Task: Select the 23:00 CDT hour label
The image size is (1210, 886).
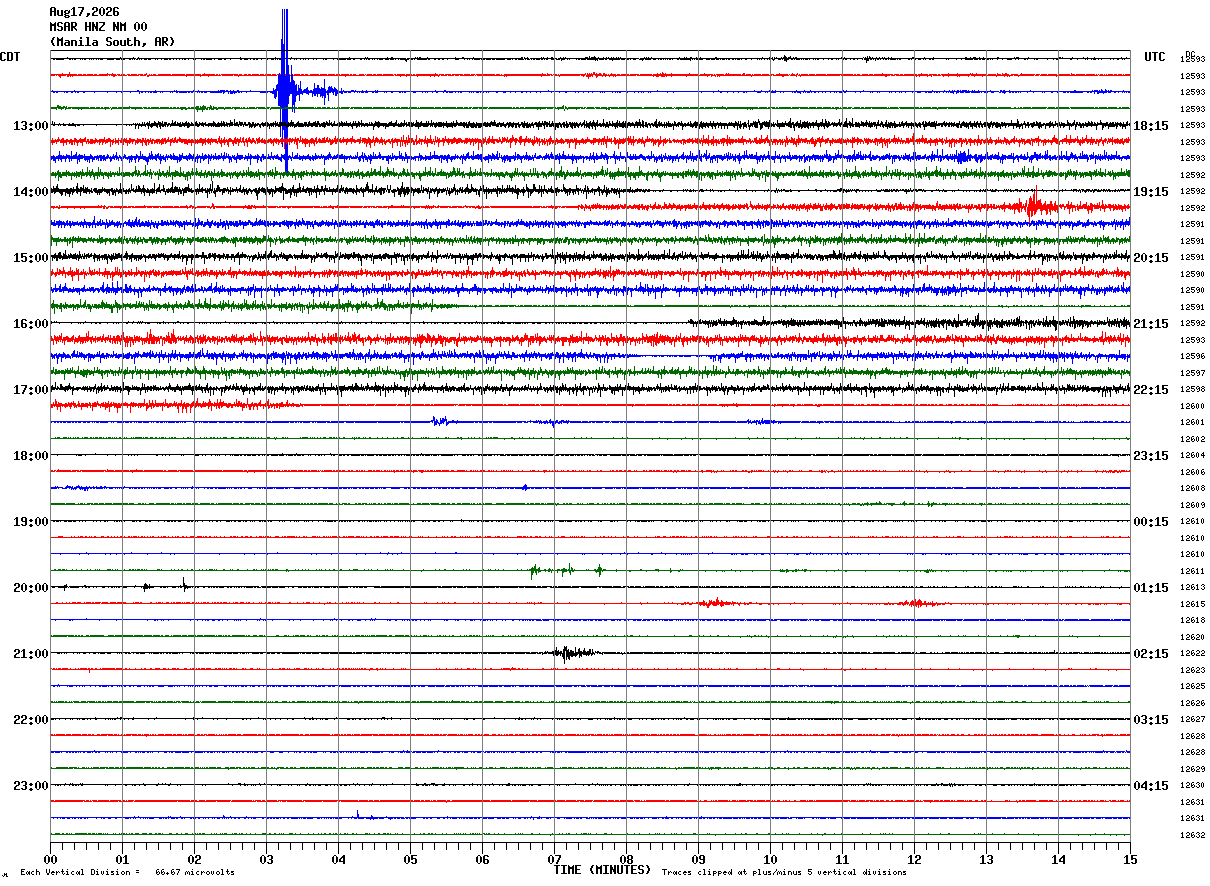Action: (30, 786)
